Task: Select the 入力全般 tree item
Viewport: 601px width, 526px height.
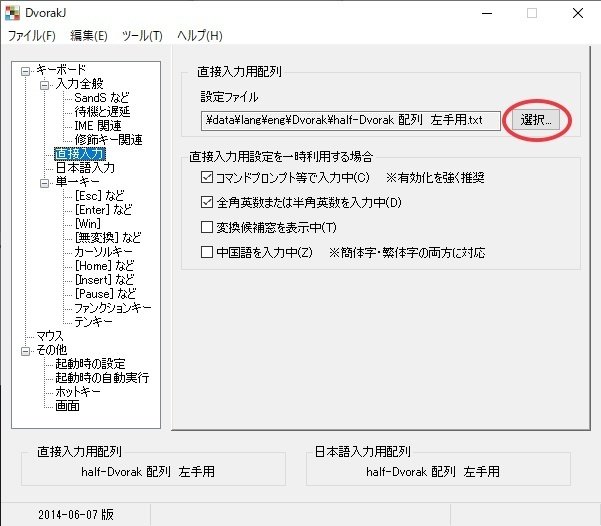Action: point(79,84)
